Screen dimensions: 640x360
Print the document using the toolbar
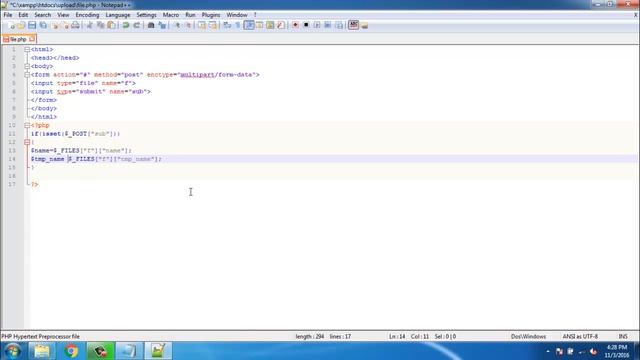(76, 25)
